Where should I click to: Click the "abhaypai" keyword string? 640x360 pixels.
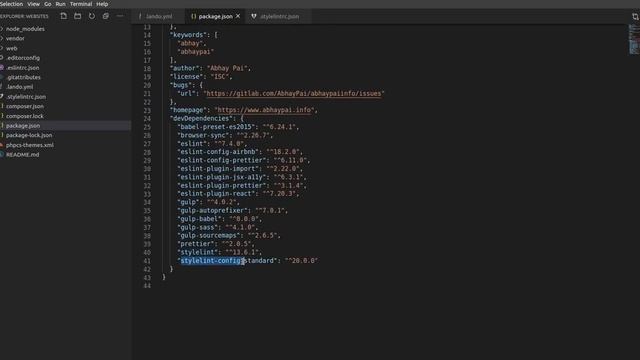pyautogui.click(x=196, y=52)
